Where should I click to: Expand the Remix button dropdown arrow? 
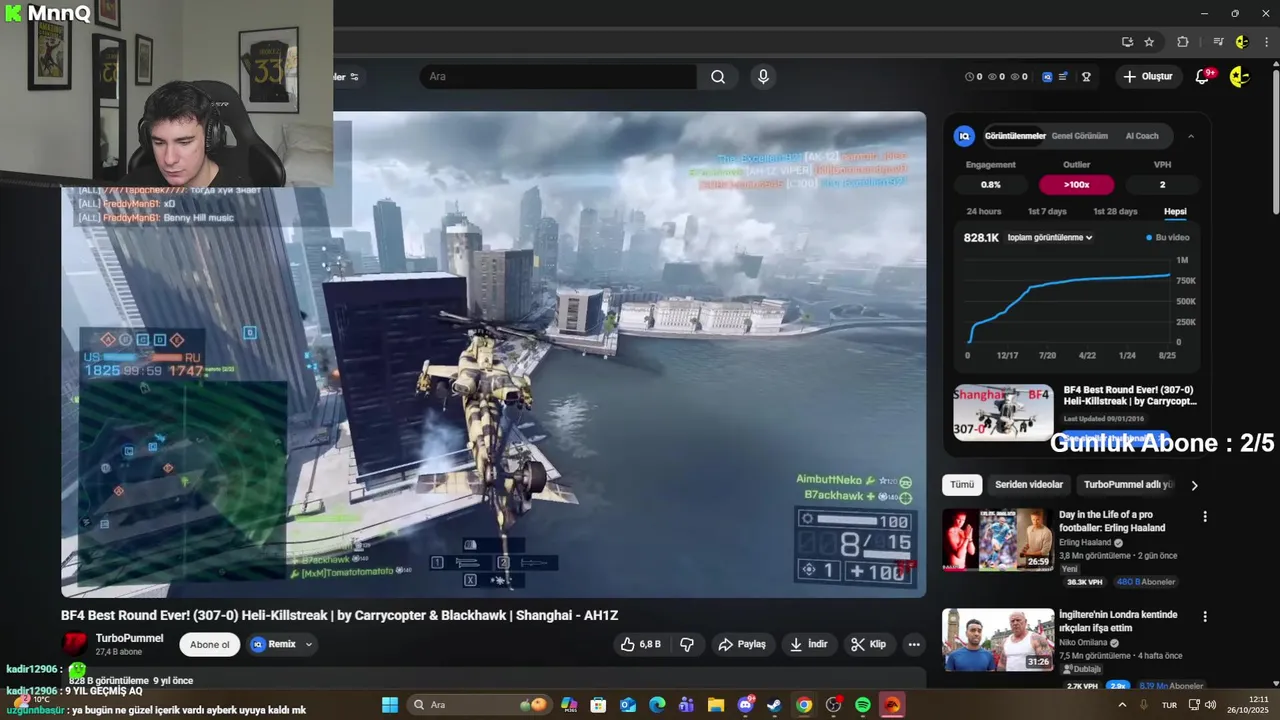tap(308, 644)
